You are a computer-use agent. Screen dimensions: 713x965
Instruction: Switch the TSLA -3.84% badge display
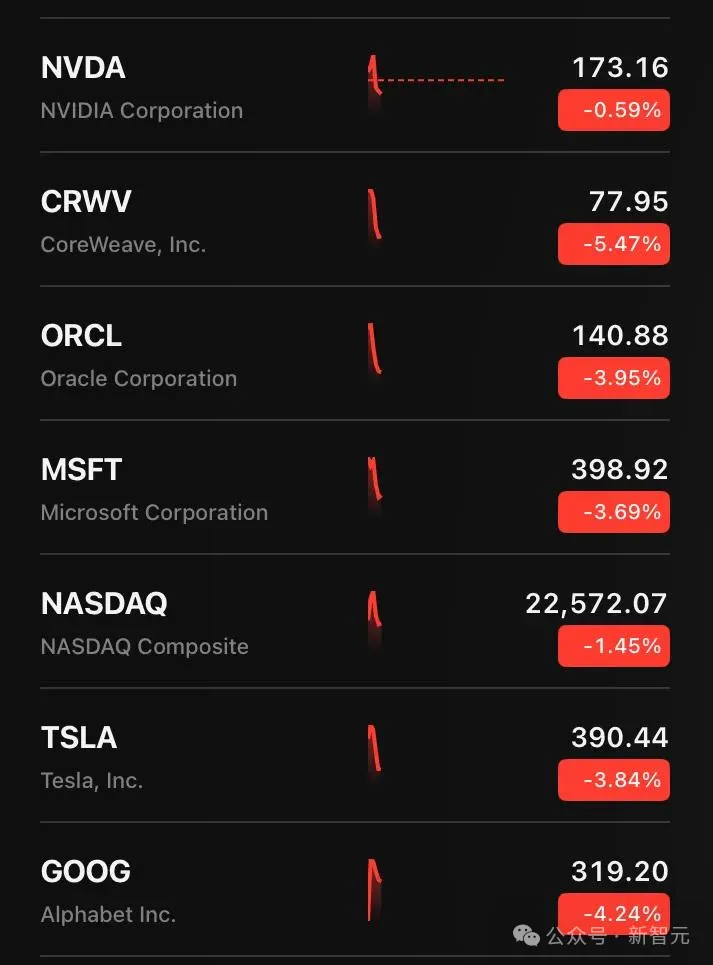click(x=613, y=780)
